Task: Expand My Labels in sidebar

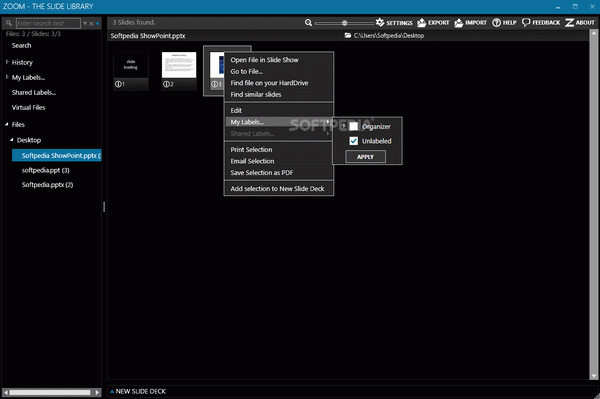Action: click(7, 77)
